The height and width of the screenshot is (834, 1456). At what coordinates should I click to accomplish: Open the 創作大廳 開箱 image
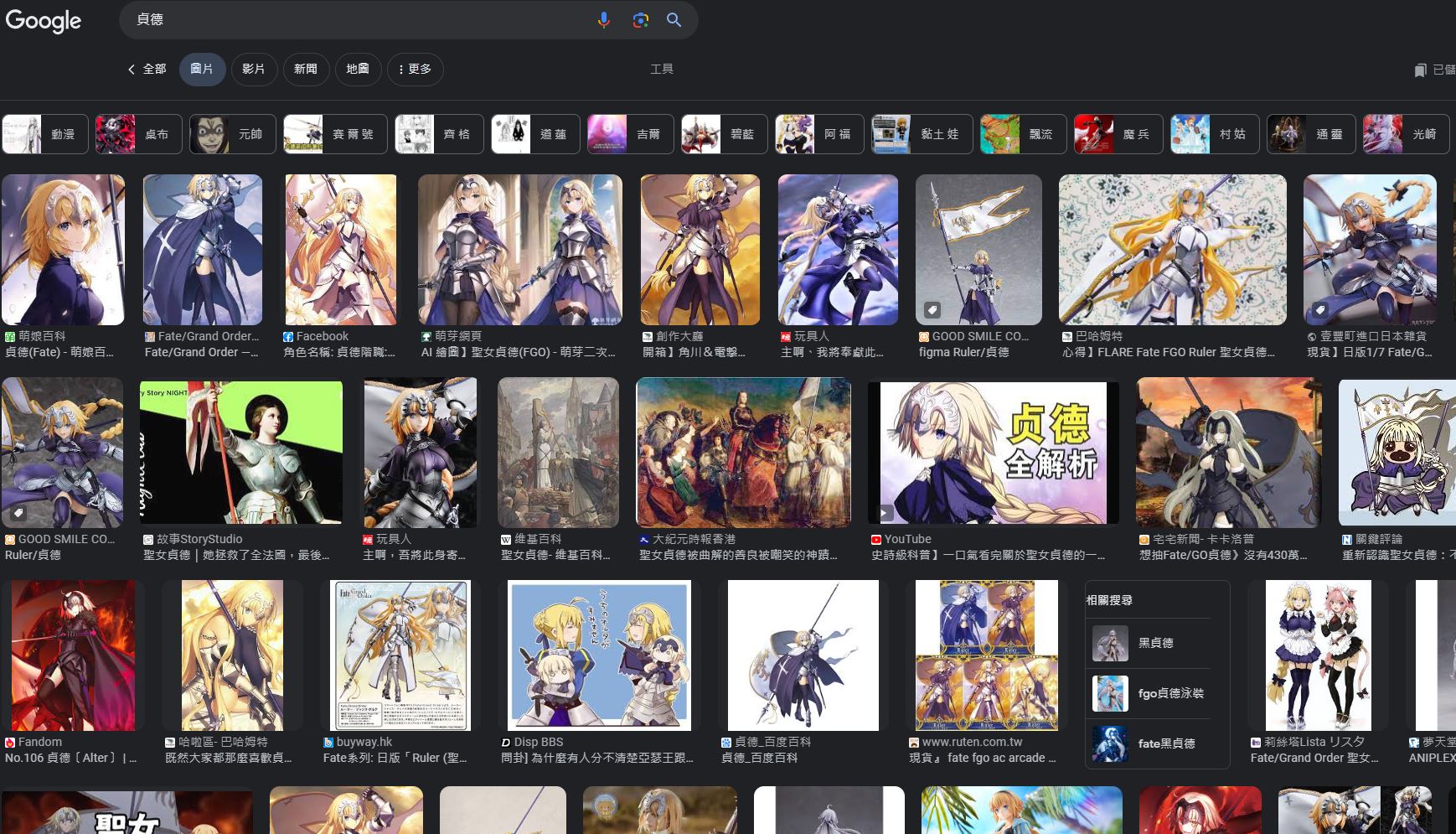pyautogui.click(x=700, y=250)
